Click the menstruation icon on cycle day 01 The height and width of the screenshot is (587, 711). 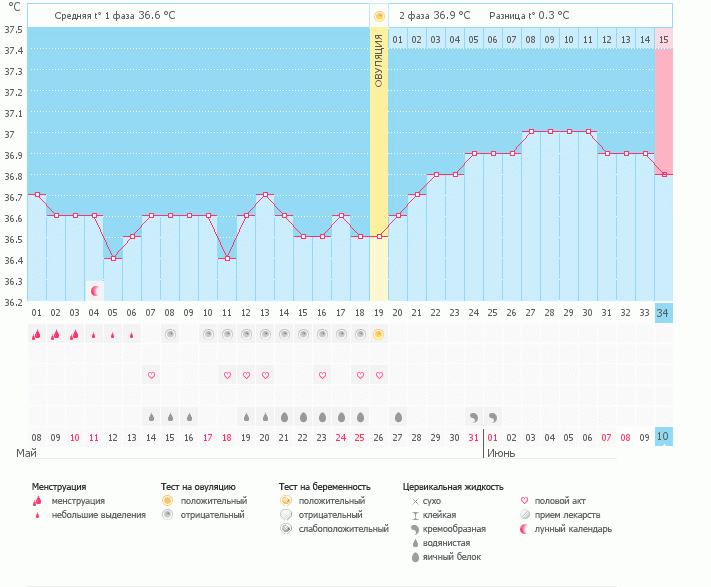(x=37, y=335)
